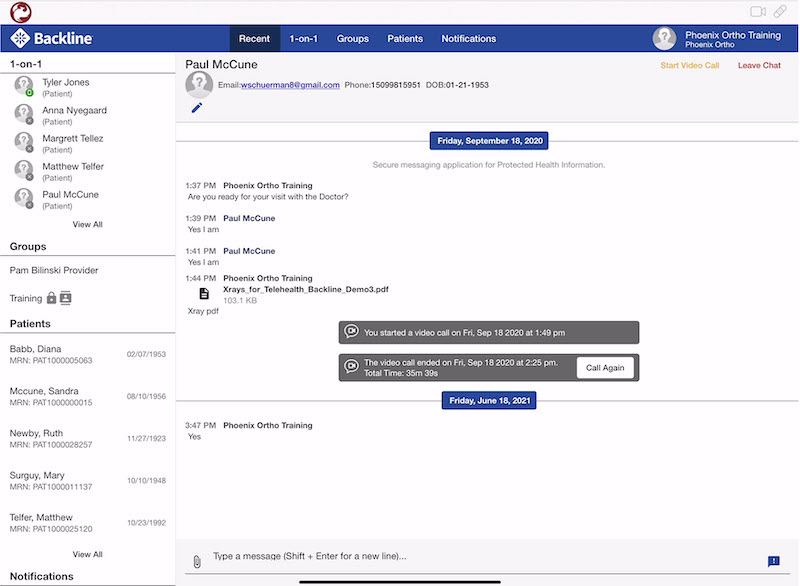Select Paul McCune in 1-on-1 list
Viewport: 800px width, 586px height.
[x=88, y=199]
